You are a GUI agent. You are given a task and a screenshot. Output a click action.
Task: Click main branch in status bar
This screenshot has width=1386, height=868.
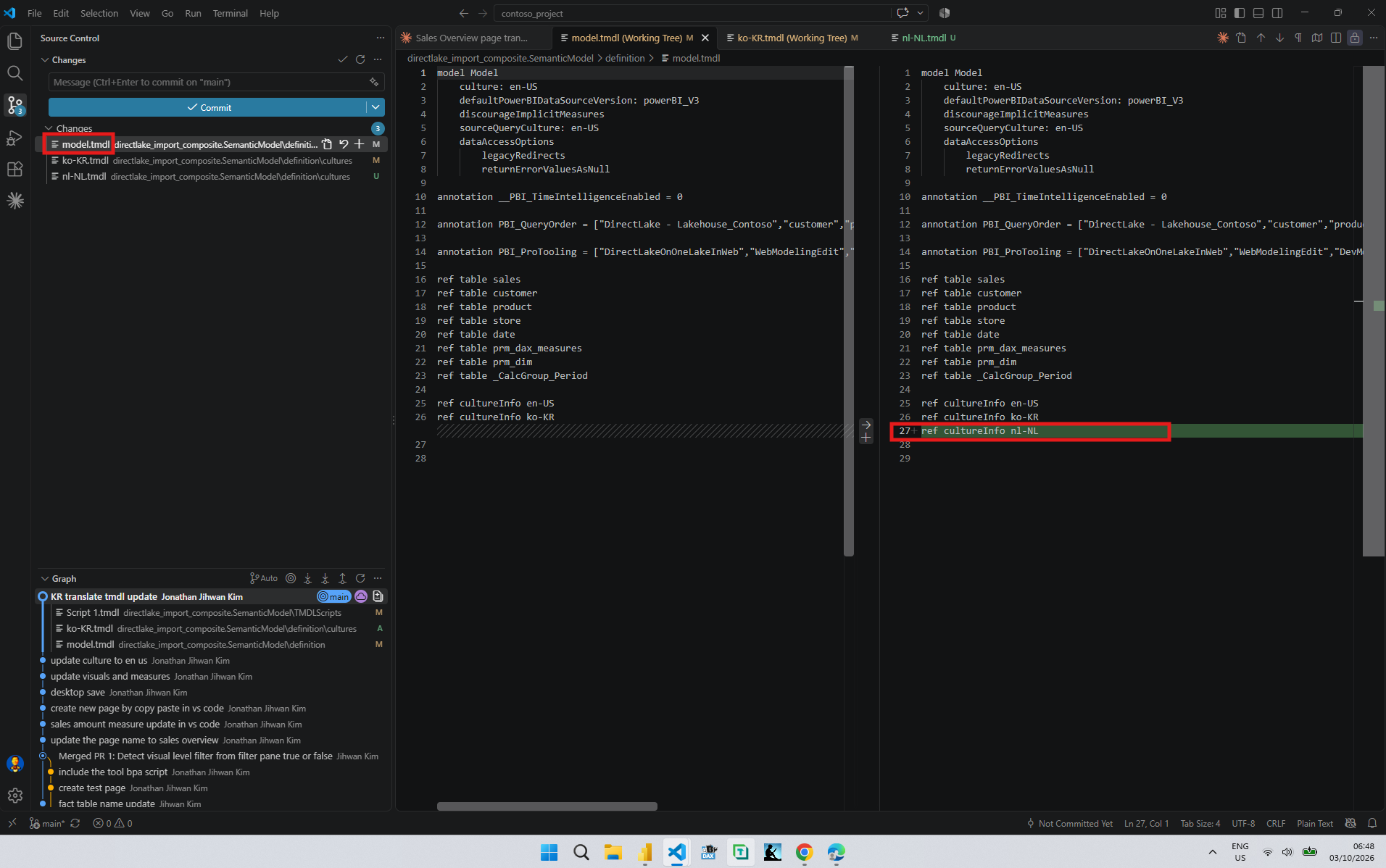click(x=47, y=823)
